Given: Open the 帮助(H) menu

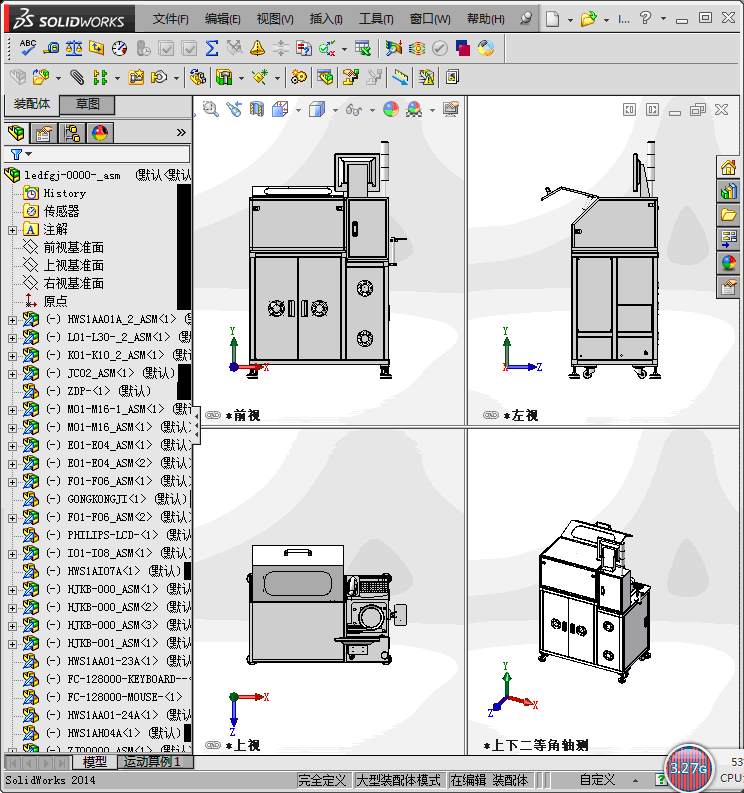Looking at the screenshot, I should point(486,19).
